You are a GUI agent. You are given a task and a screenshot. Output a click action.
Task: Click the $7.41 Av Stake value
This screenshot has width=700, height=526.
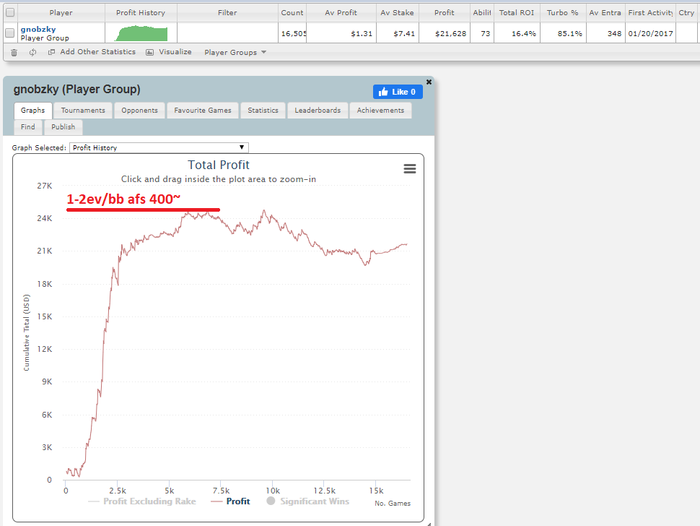(404, 33)
